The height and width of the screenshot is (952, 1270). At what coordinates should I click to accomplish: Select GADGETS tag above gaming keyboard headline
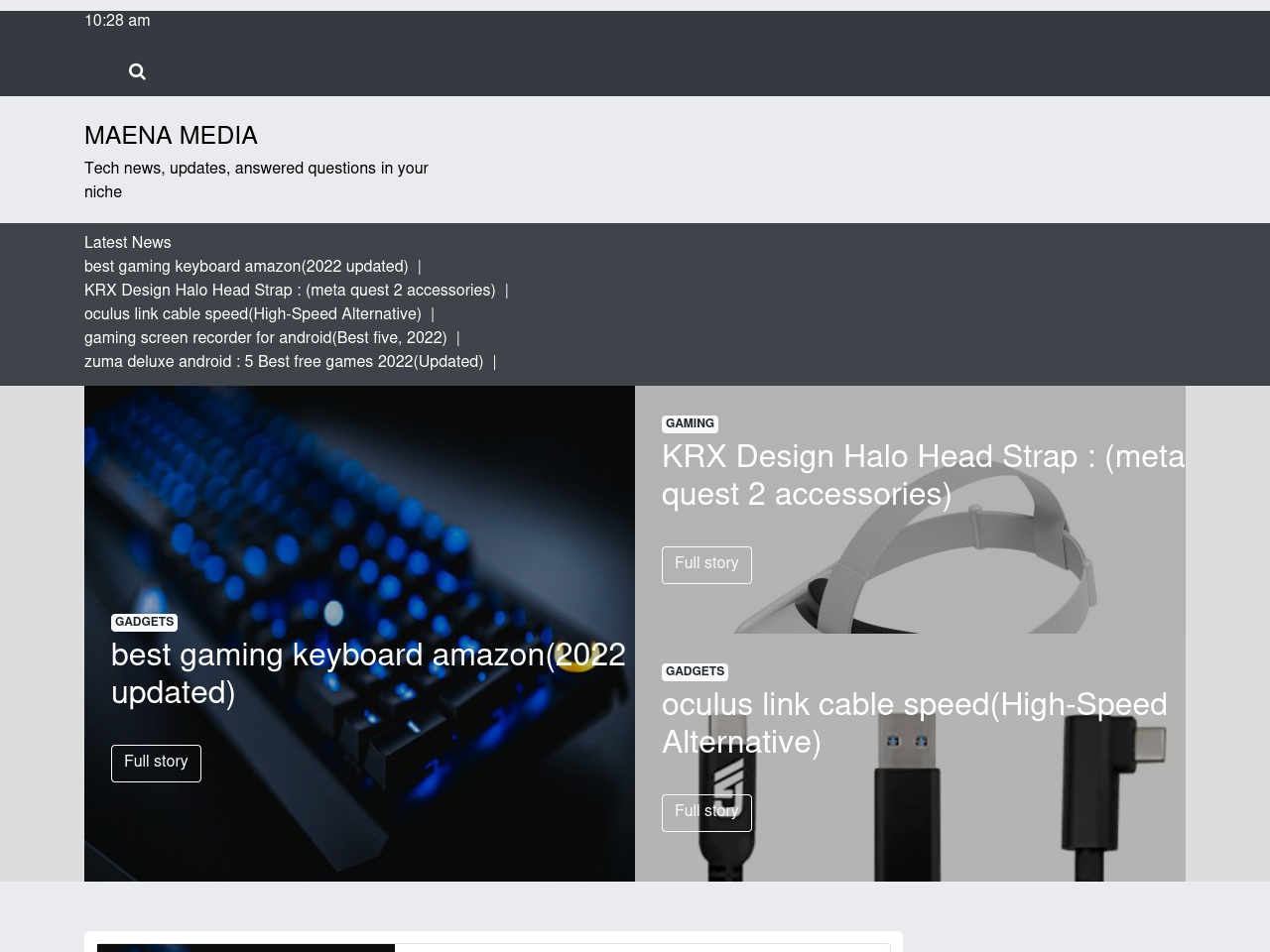144,622
